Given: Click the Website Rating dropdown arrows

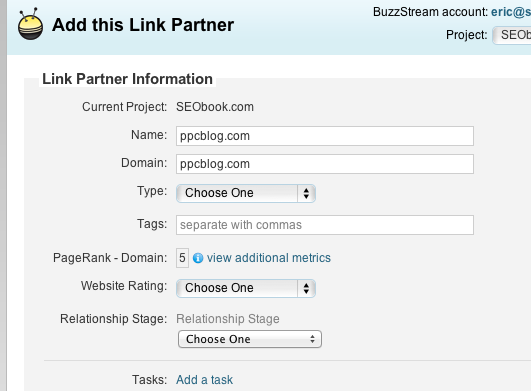Looking at the screenshot, I should tap(306, 288).
